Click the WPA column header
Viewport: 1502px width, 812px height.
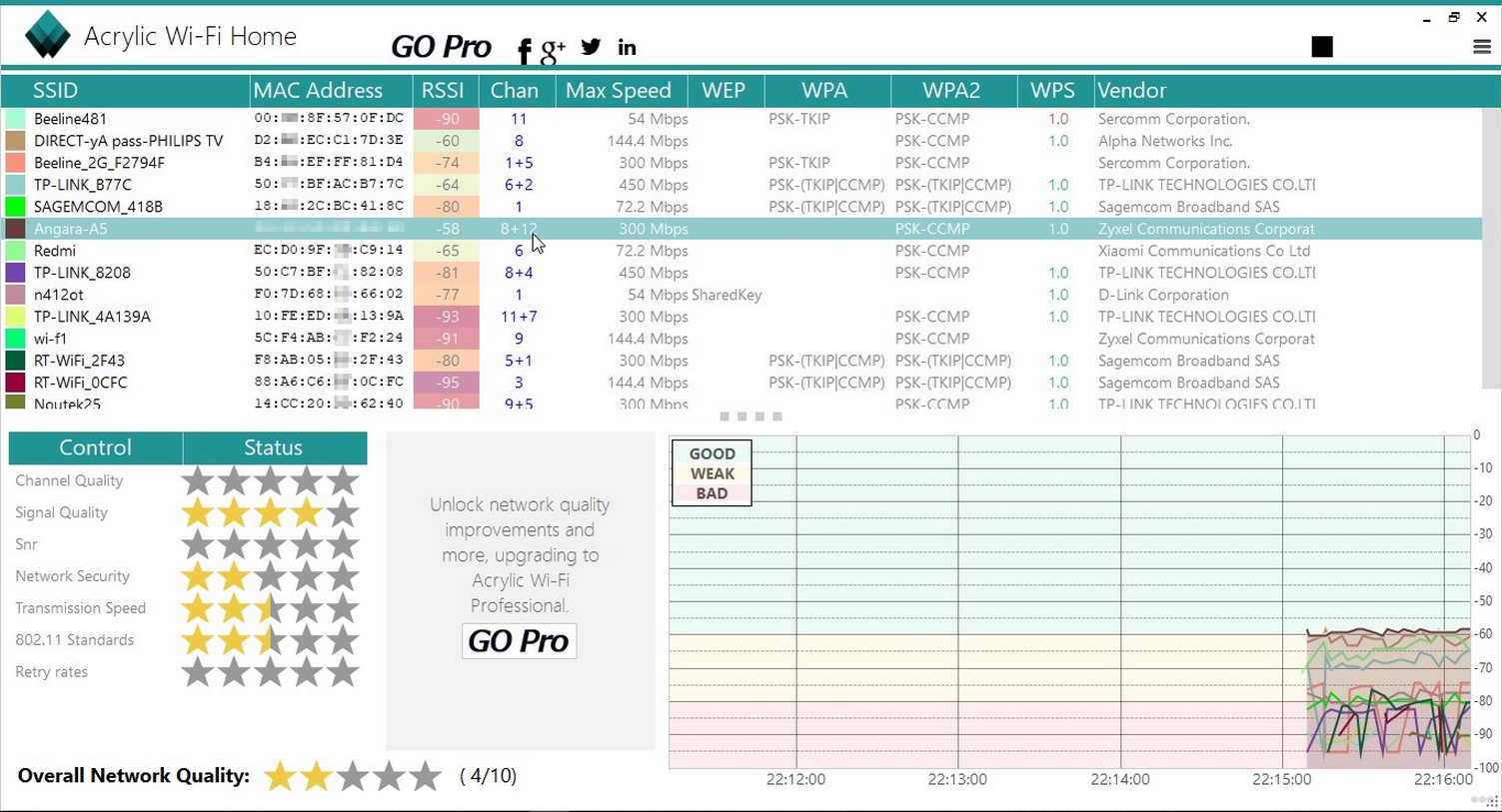(827, 90)
